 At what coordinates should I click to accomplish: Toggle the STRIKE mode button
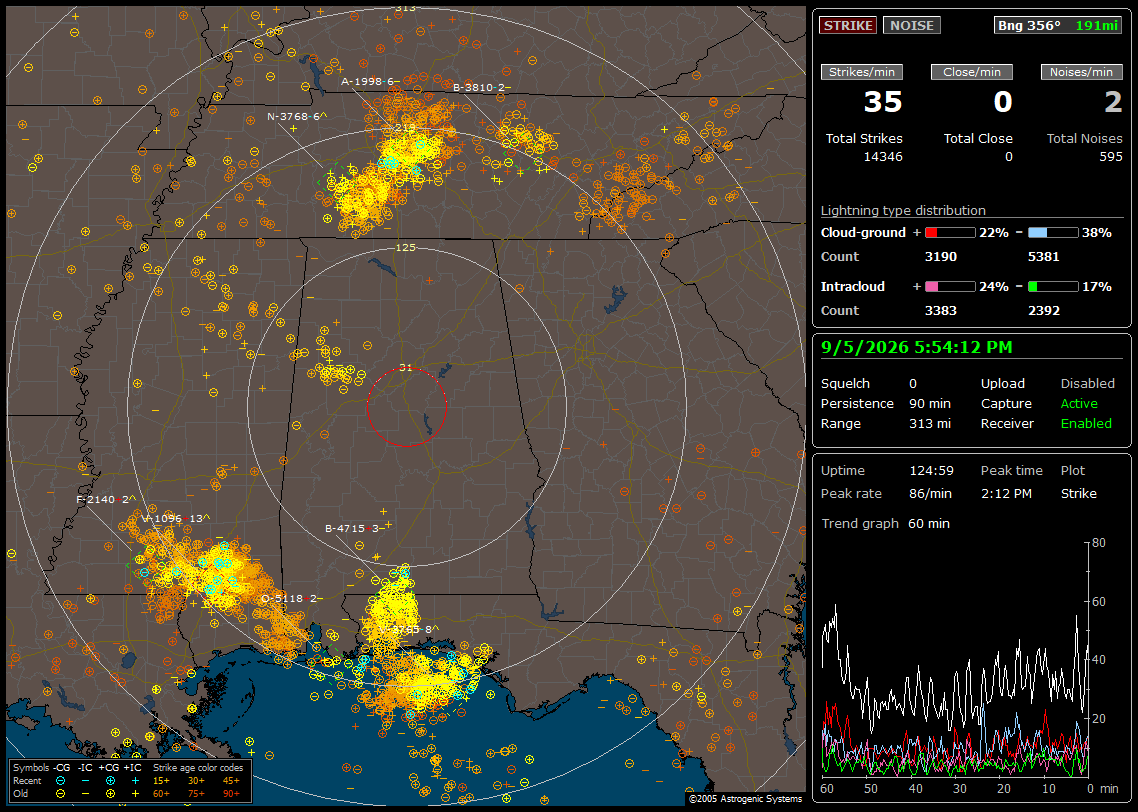pyautogui.click(x=848, y=25)
